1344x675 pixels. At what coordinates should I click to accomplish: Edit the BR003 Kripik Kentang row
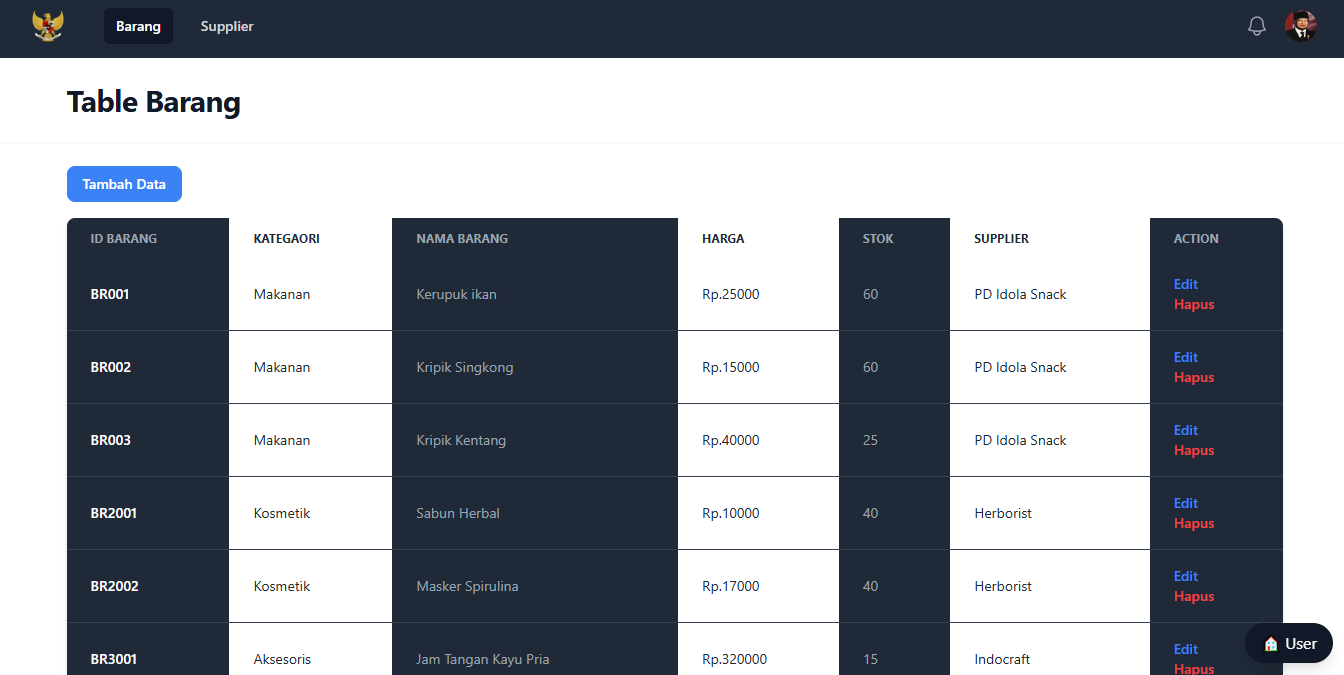click(1185, 430)
